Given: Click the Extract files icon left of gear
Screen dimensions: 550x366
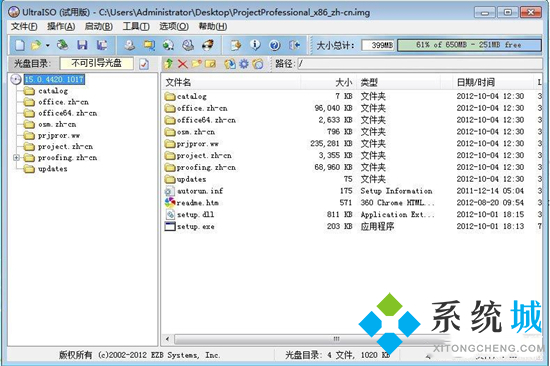Looking at the screenshot, I should [x=230, y=64].
